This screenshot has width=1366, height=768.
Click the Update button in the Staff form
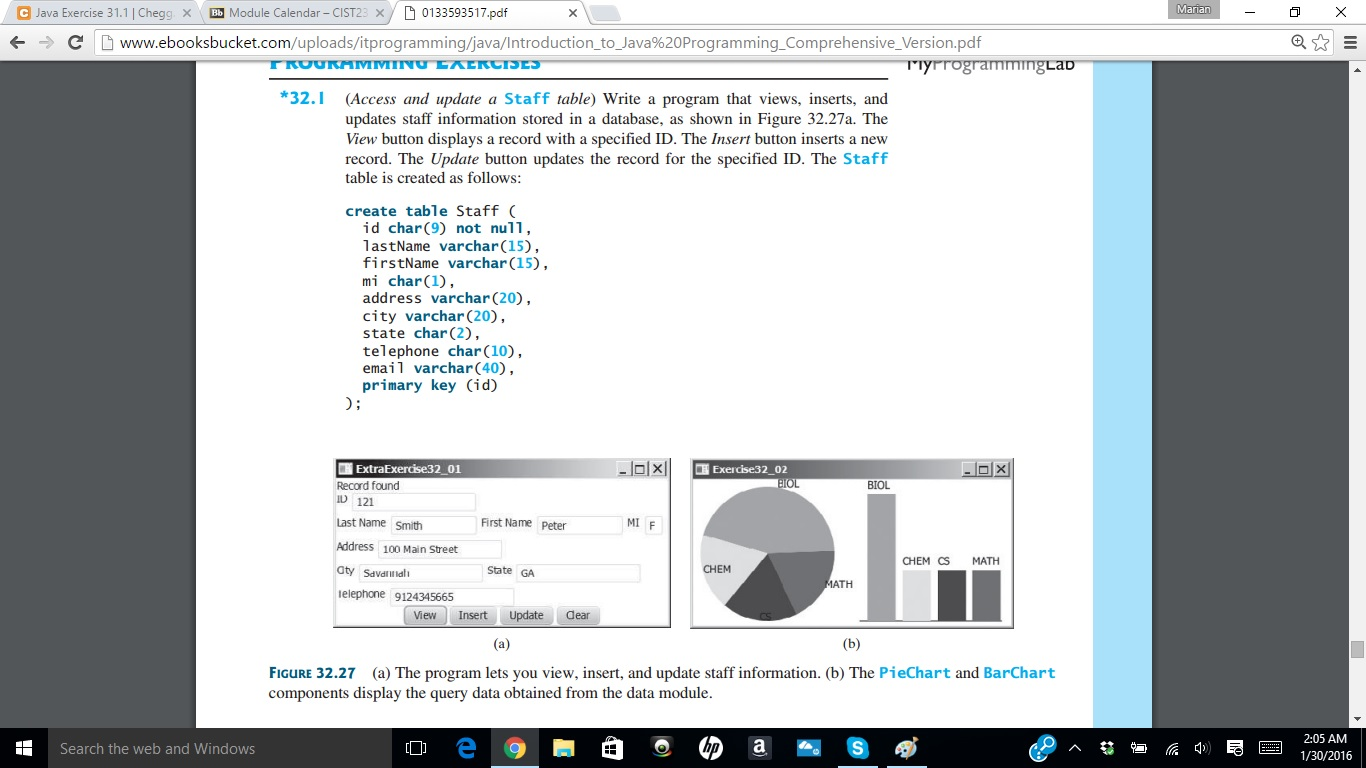[526, 615]
